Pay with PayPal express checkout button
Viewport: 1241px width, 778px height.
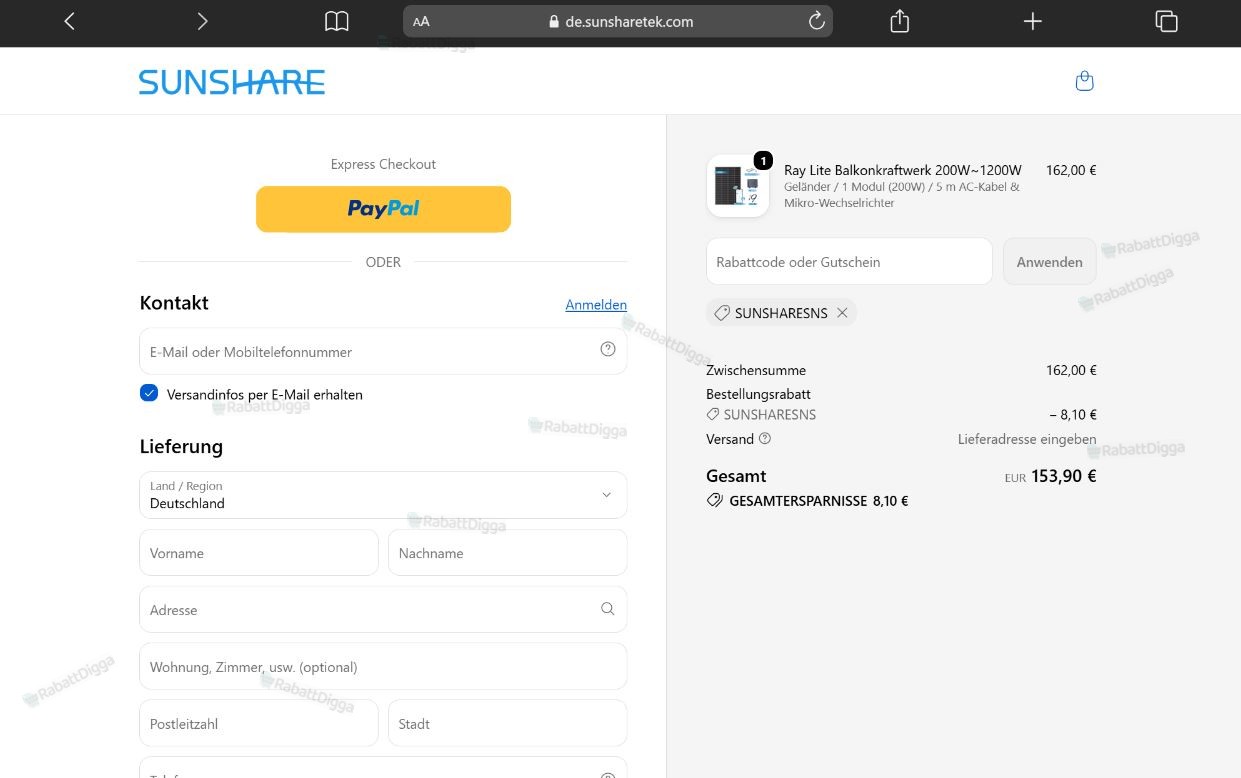383,209
